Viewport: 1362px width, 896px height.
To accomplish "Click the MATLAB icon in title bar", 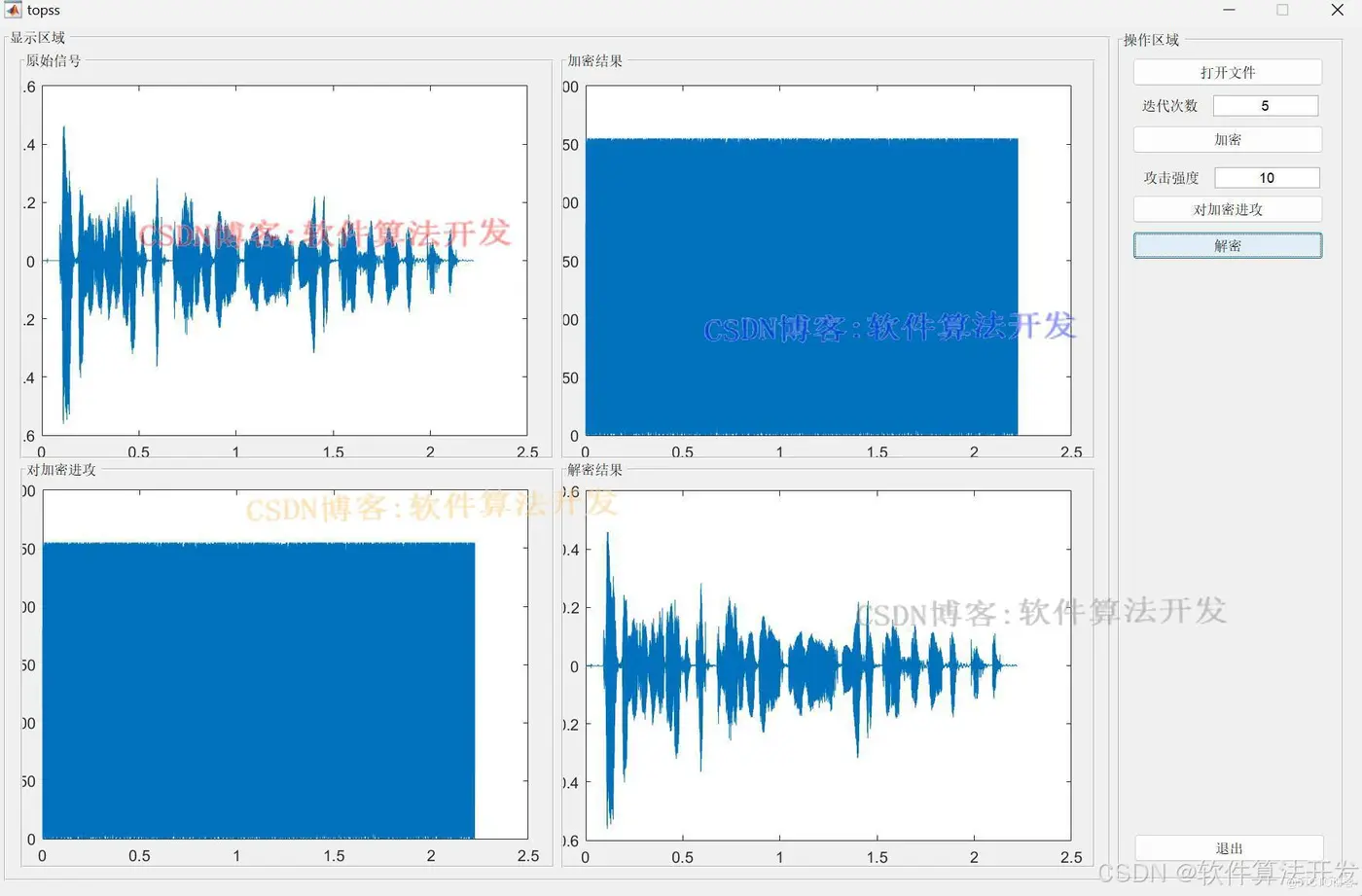I will (x=13, y=10).
